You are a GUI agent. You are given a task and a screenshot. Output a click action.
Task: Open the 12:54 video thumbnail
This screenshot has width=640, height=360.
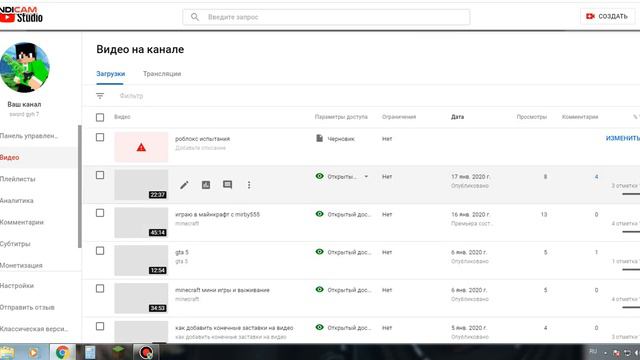[141, 260]
